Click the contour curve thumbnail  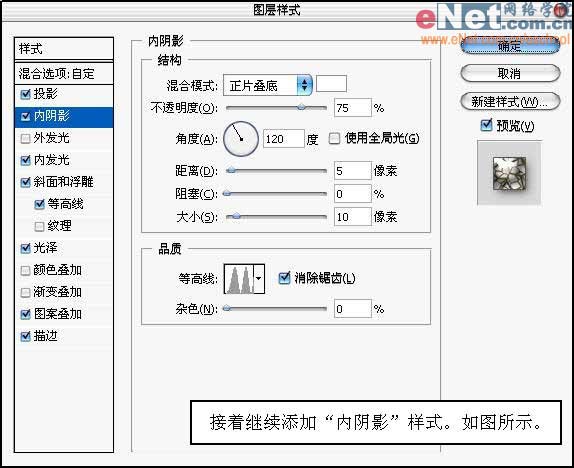(x=239, y=279)
